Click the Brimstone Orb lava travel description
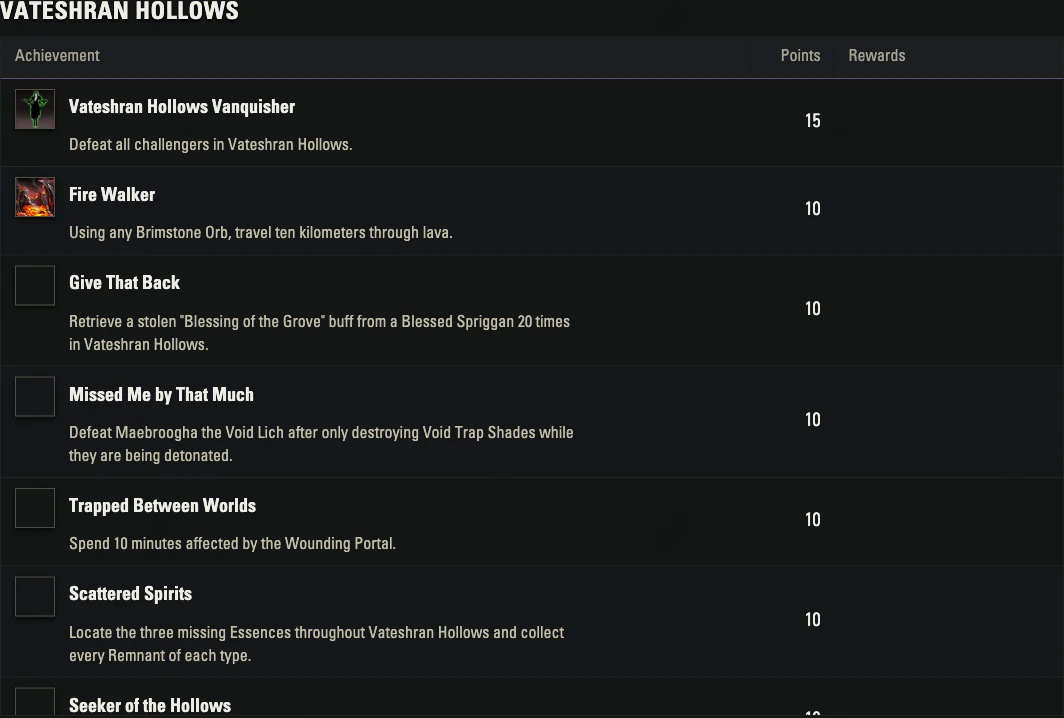Screen dimensions: 1064x718 click(x=261, y=233)
